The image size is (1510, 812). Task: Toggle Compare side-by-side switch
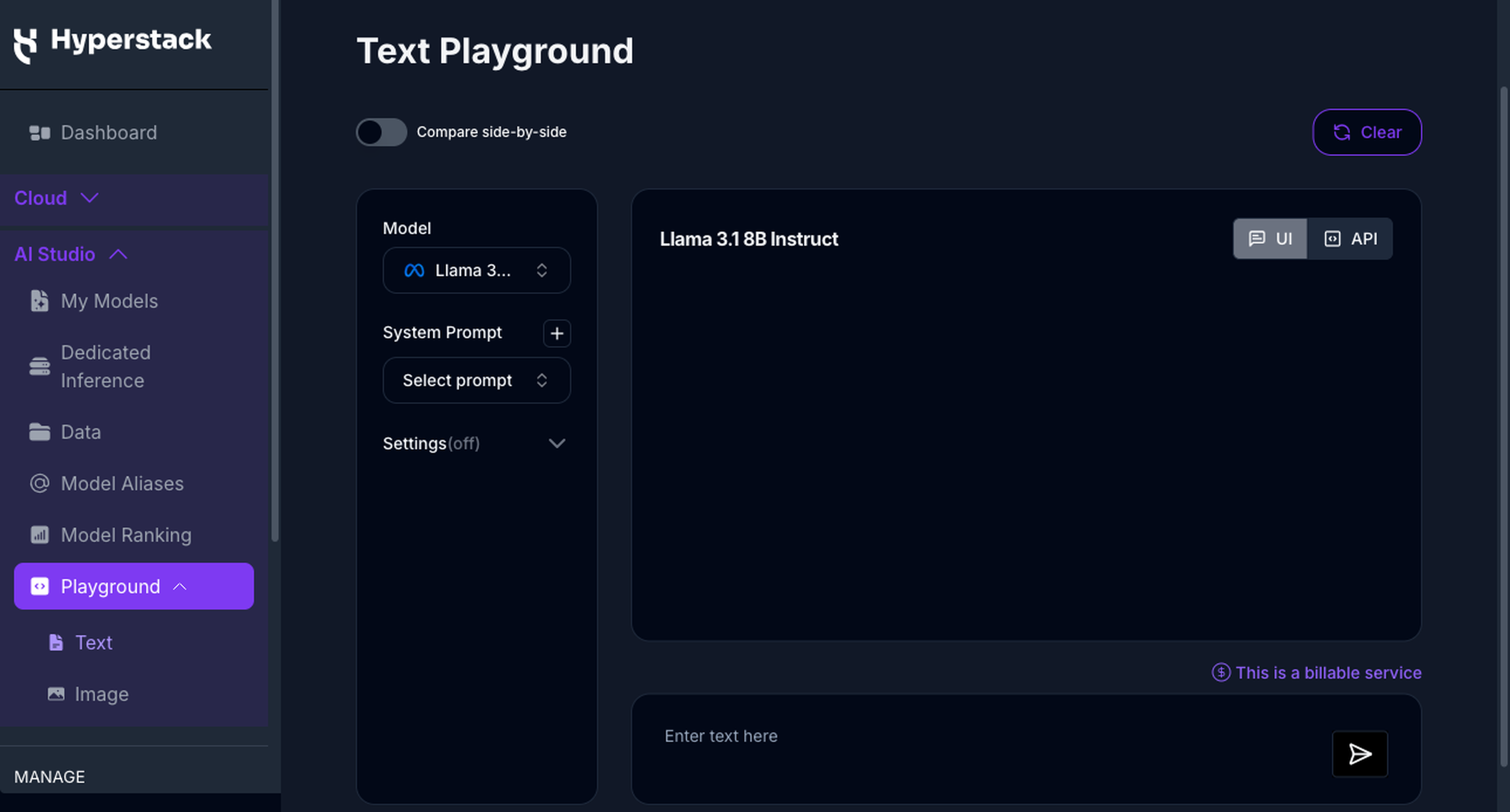coord(382,132)
